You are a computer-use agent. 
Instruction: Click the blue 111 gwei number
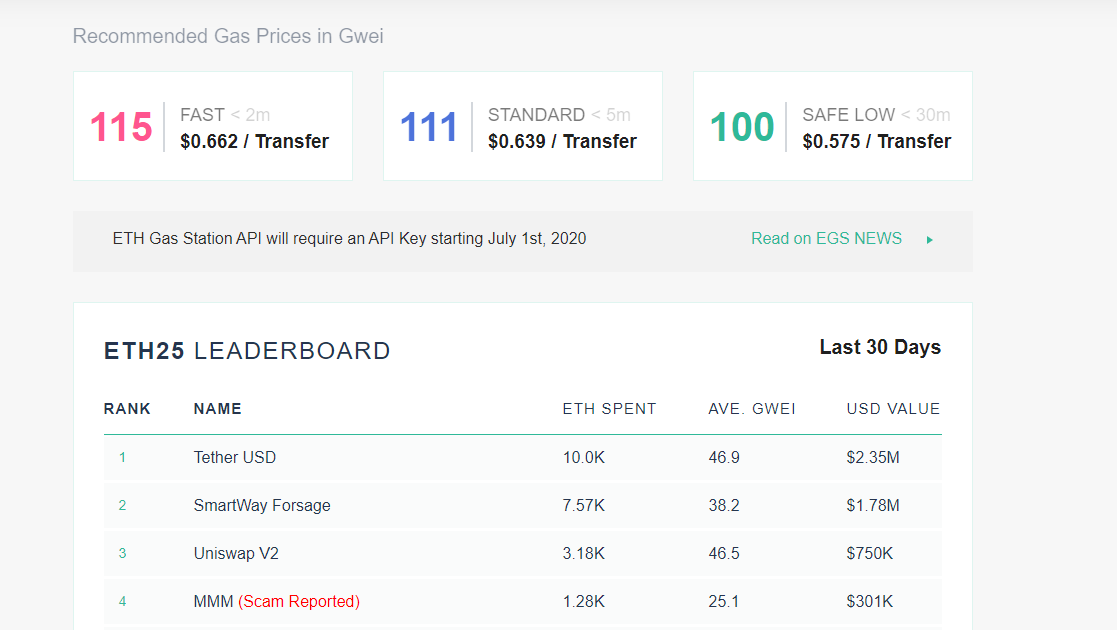click(x=429, y=127)
